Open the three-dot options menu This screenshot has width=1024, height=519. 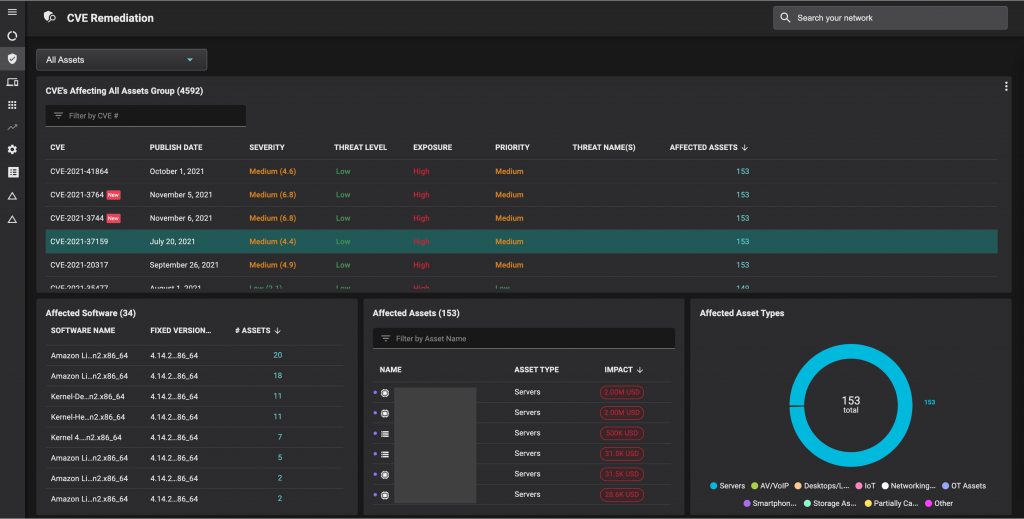1006,87
